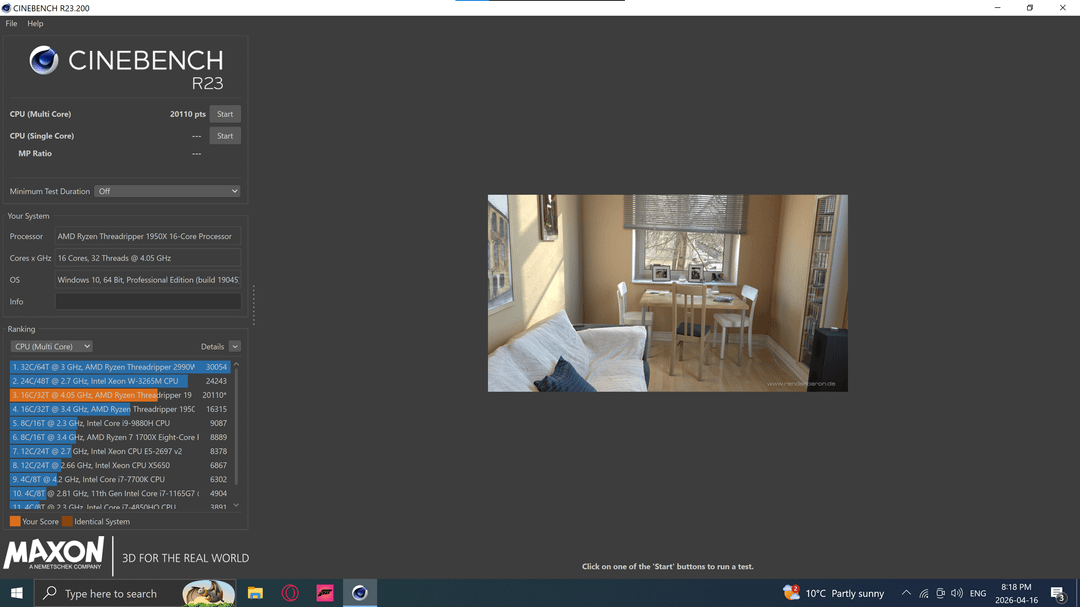This screenshot has width=1080, height=607.
Task: Open the Windows Start menu
Action: click(17, 593)
